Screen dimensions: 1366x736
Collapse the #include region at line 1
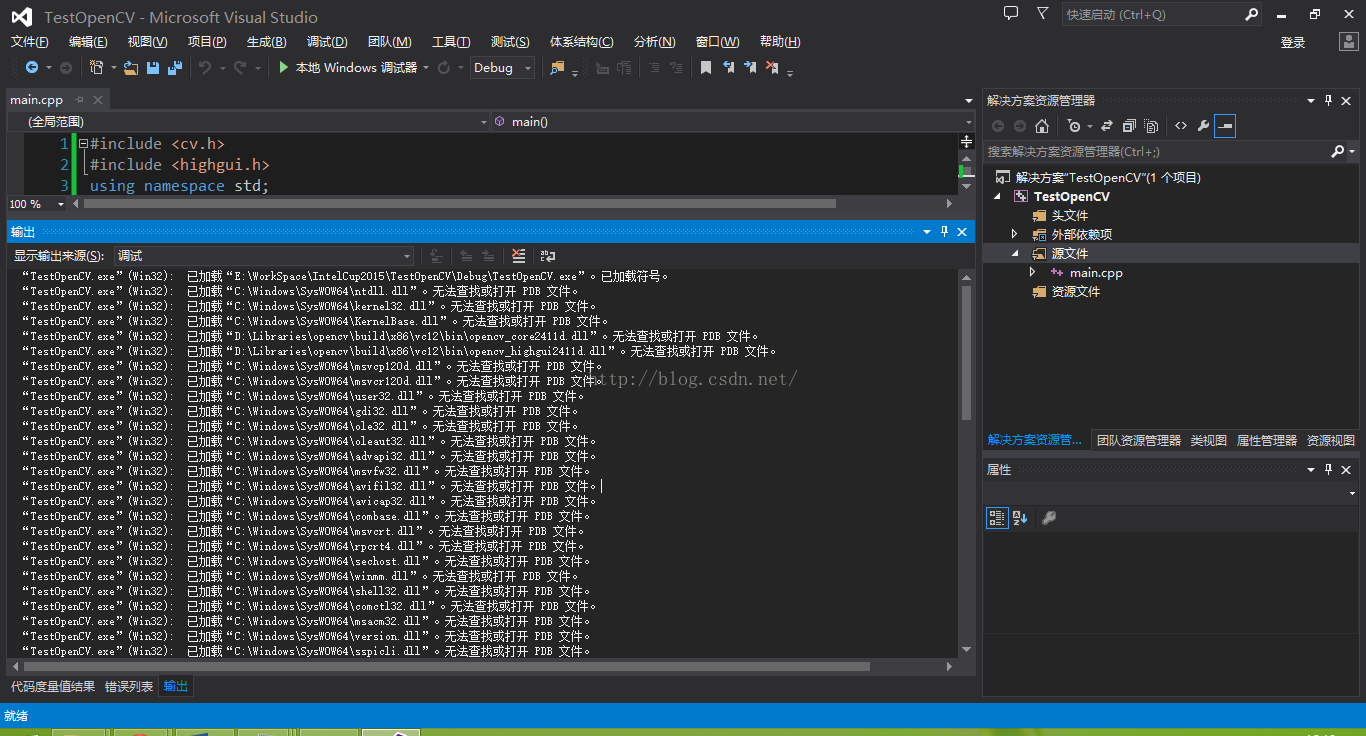pyautogui.click(x=83, y=144)
